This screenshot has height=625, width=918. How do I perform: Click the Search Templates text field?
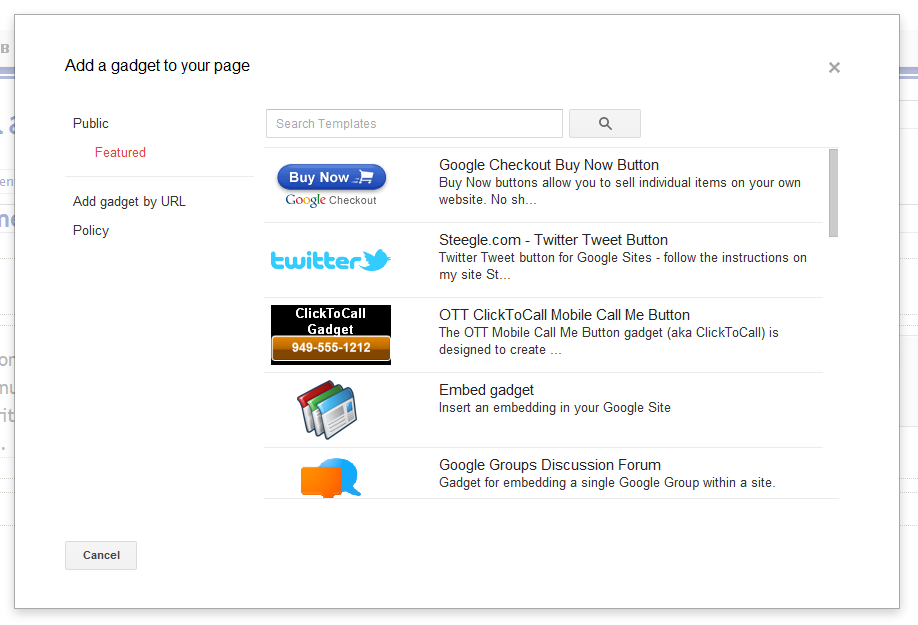pyautogui.click(x=414, y=124)
